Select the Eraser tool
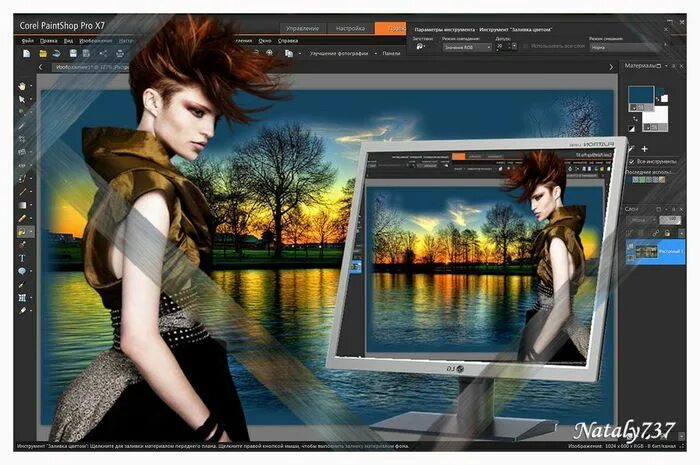Screen dimensions: 700x465 [22, 218]
